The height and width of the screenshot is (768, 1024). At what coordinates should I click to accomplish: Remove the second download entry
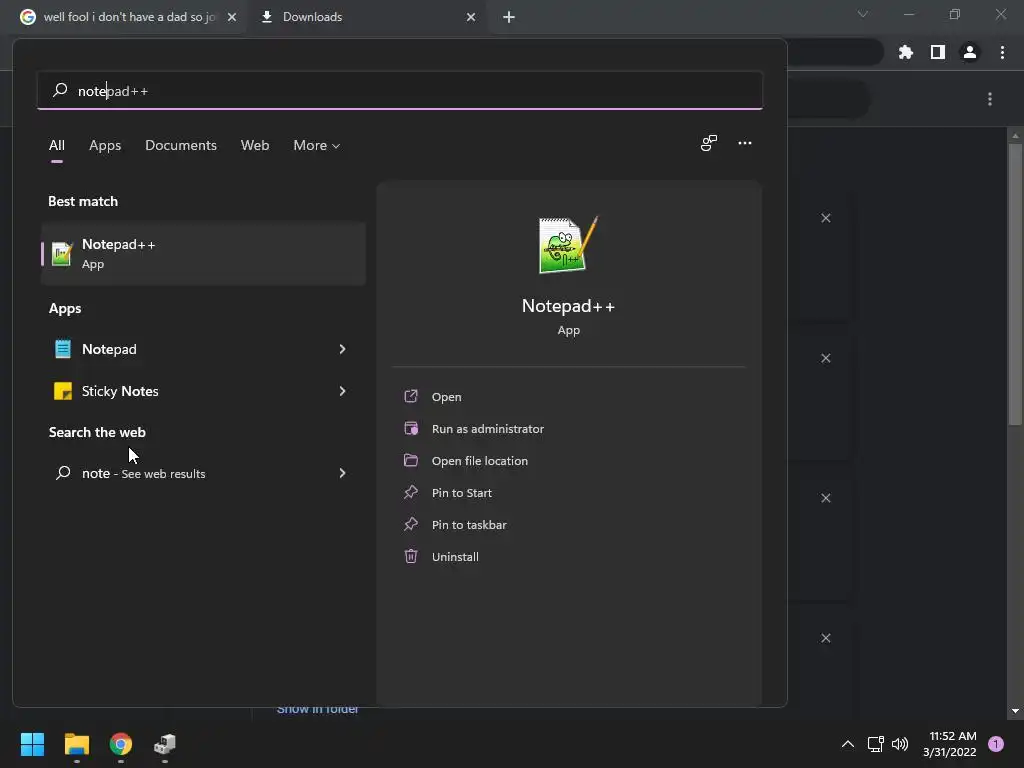(825, 358)
